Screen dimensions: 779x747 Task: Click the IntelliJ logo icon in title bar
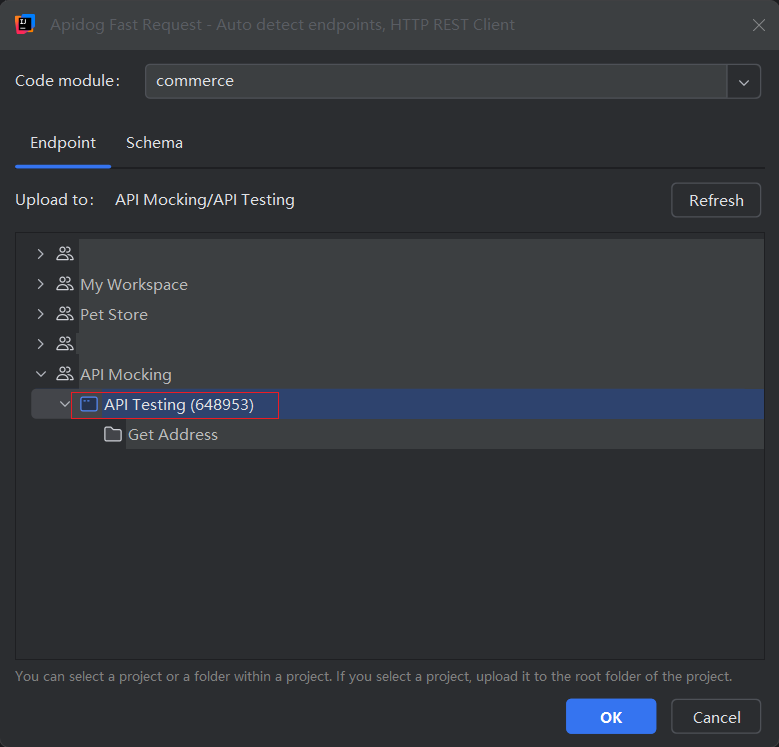point(25,24)
